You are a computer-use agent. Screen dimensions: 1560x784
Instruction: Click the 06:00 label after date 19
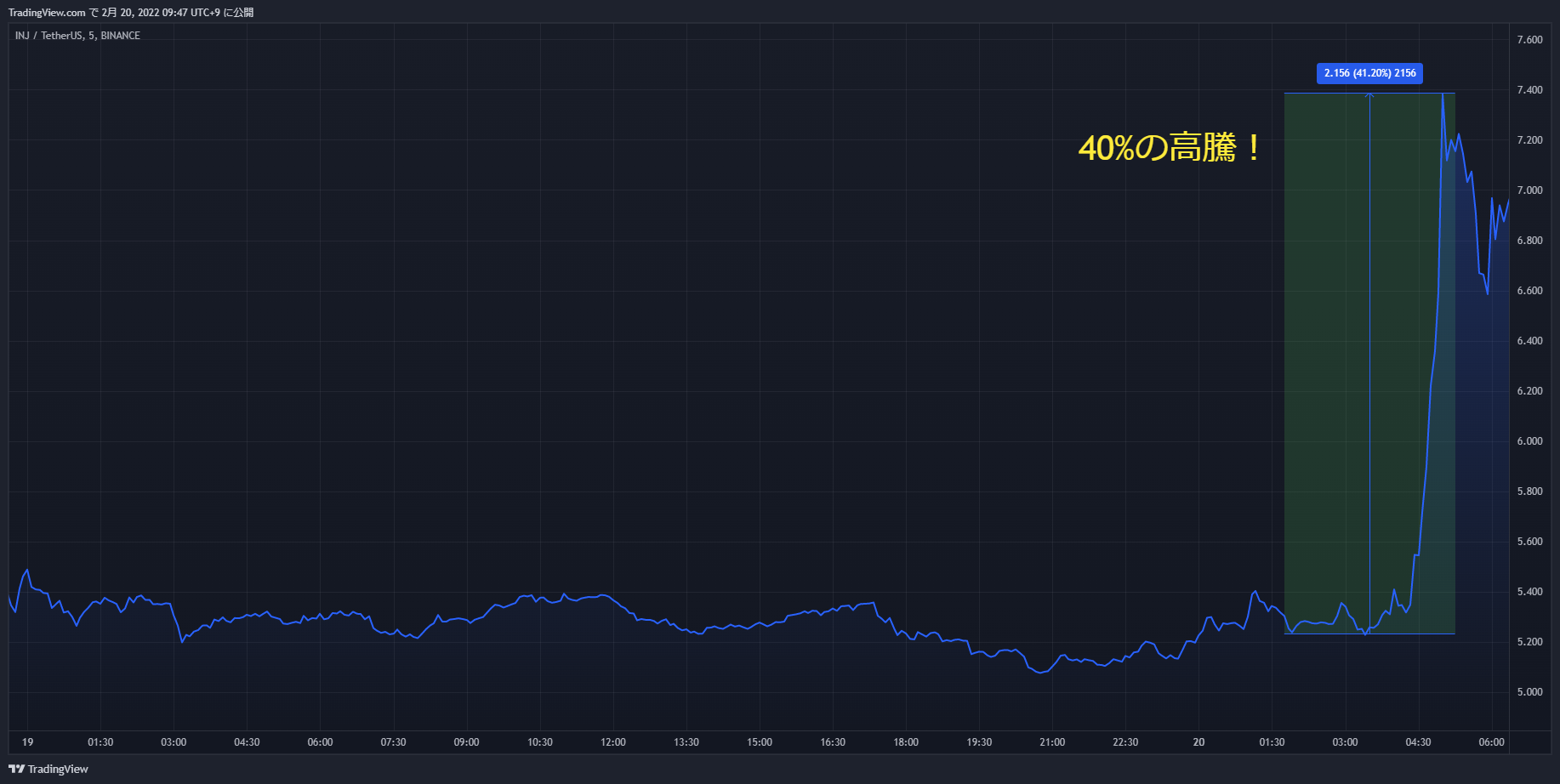click(320, 742)
